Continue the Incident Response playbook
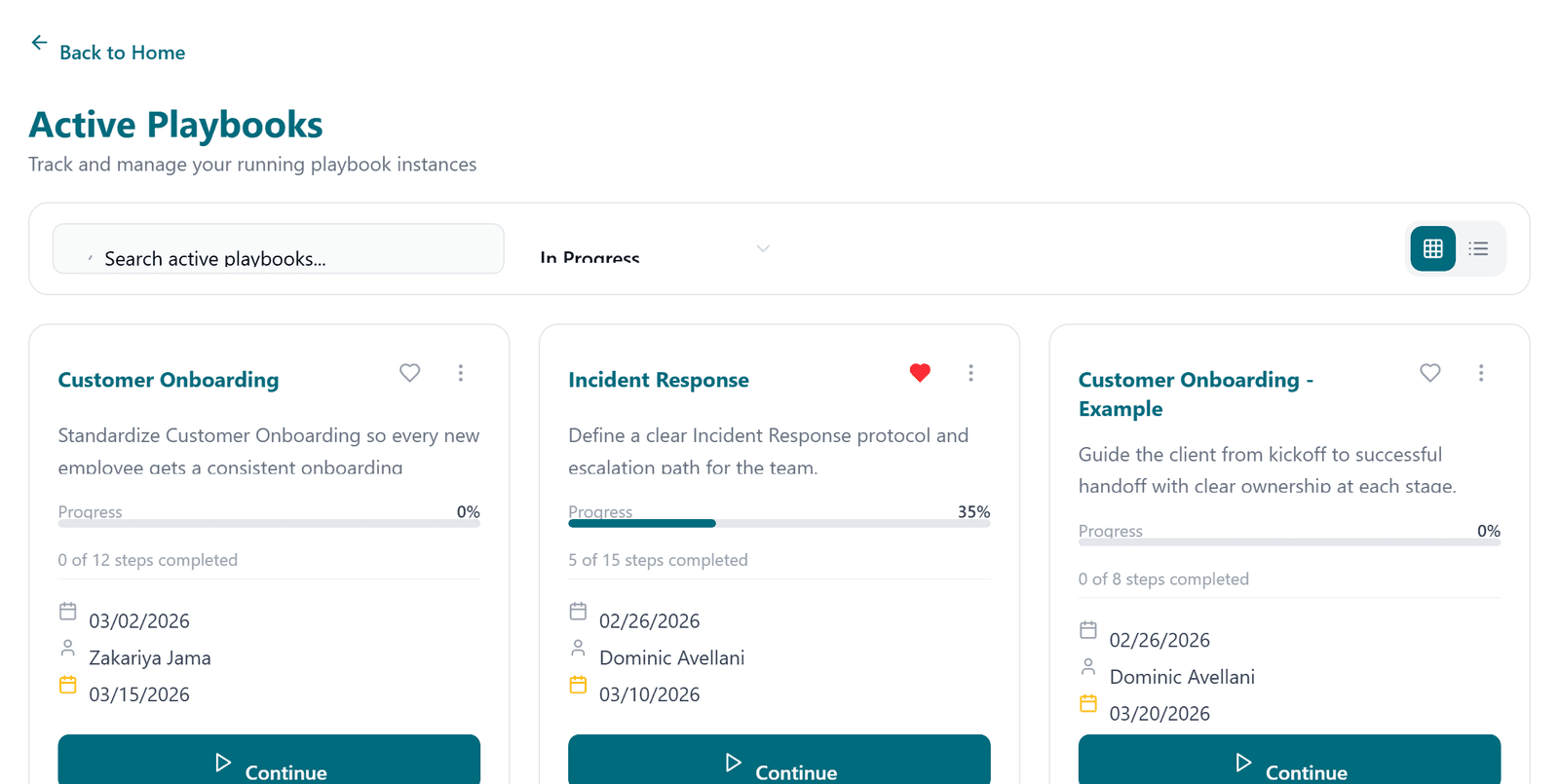Viewport: 1559px width, 784px height. click(779, 761)
